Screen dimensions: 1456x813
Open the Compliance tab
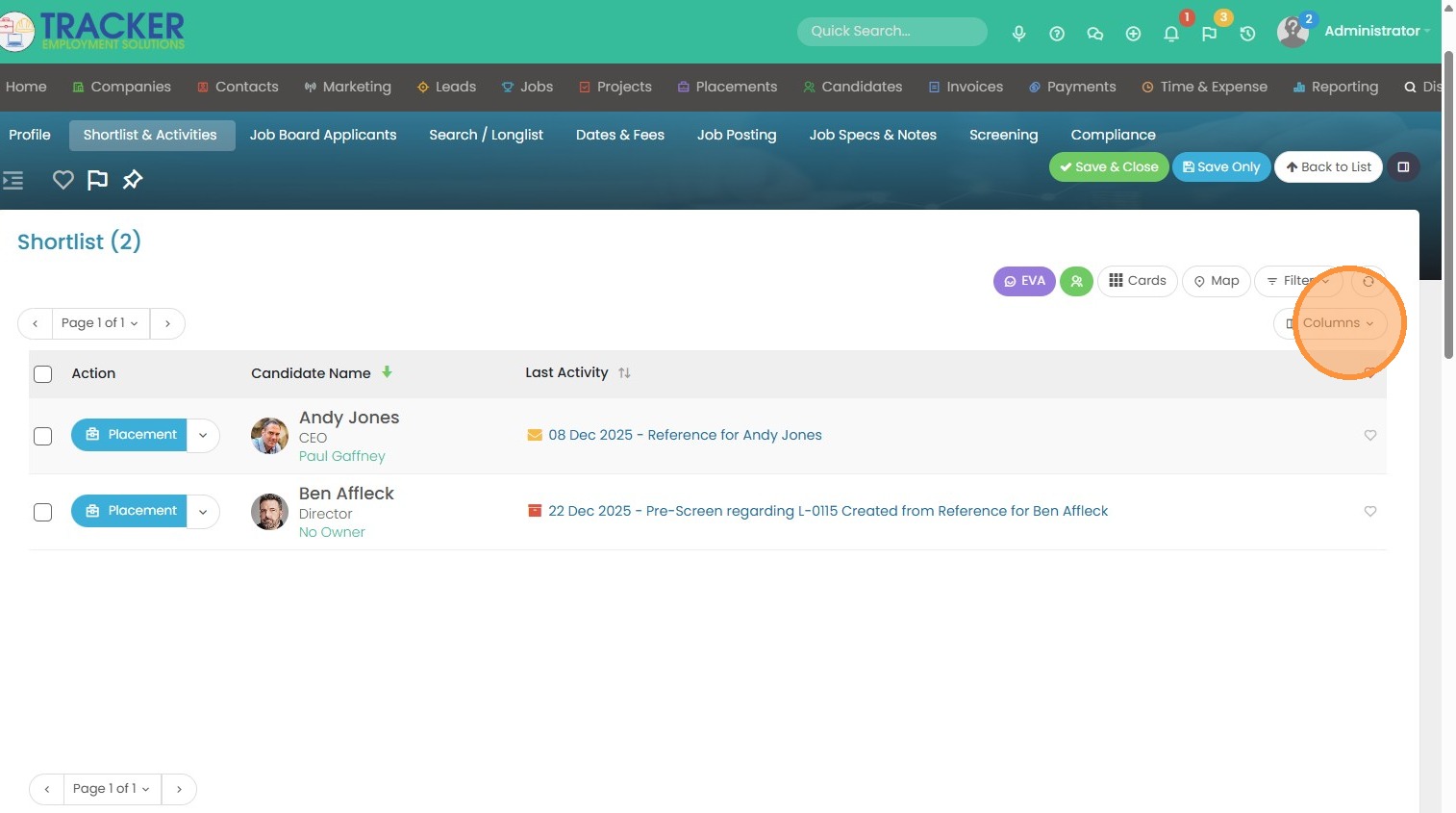[1114, 135]
